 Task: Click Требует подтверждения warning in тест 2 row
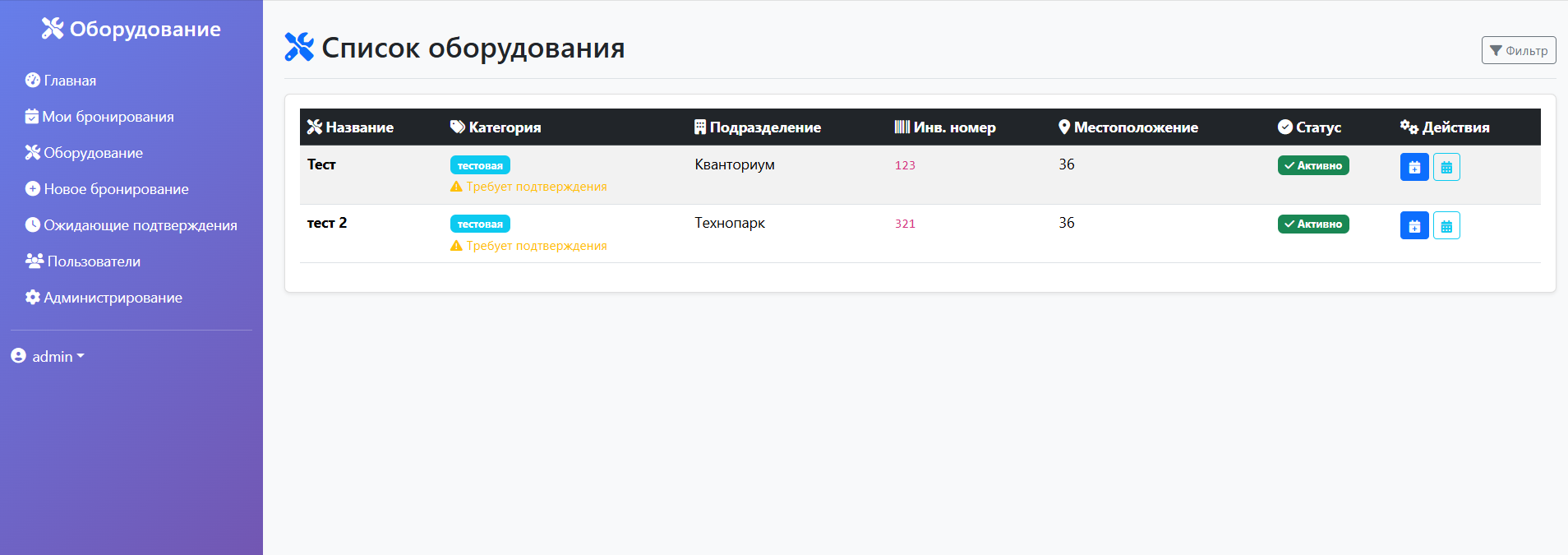click(528, 246)
